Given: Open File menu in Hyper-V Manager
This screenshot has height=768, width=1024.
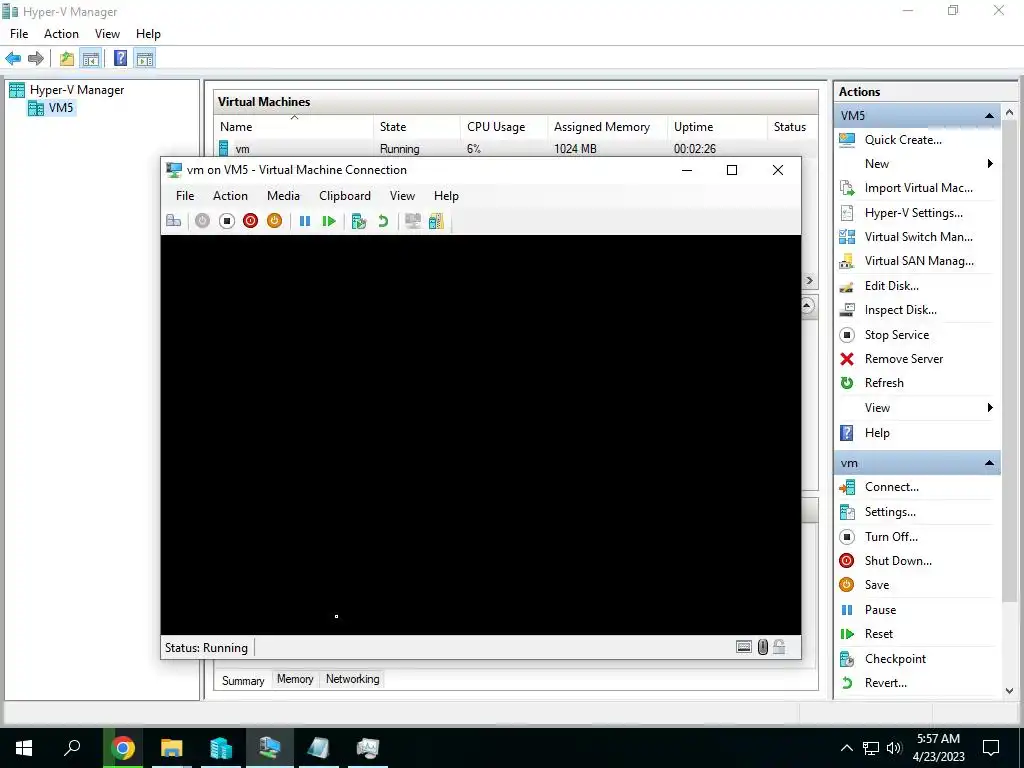Looking at the screenshot, I should click(19, 34).
